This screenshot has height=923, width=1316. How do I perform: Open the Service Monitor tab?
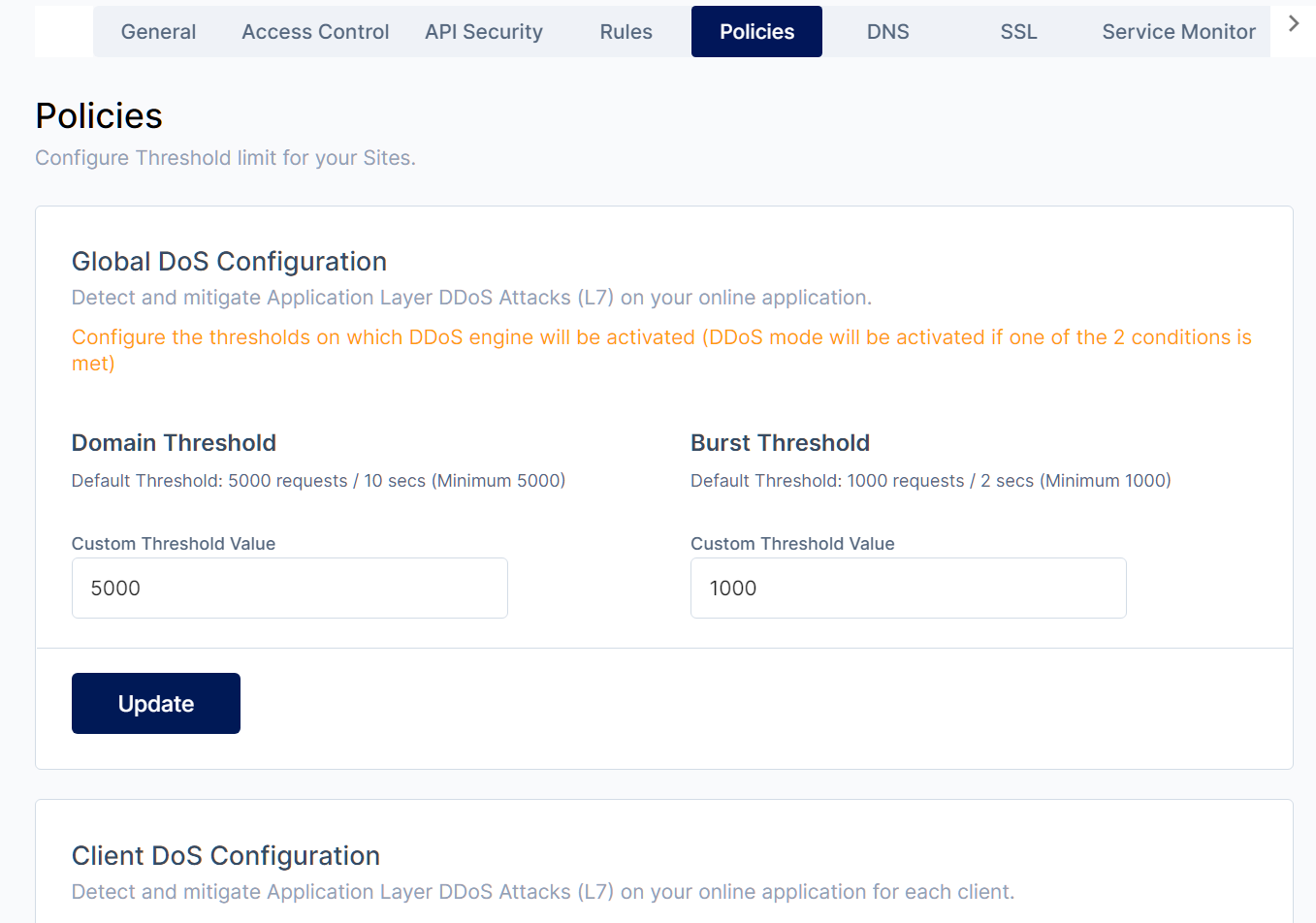pyautogui.click(x=1178, y=32)
